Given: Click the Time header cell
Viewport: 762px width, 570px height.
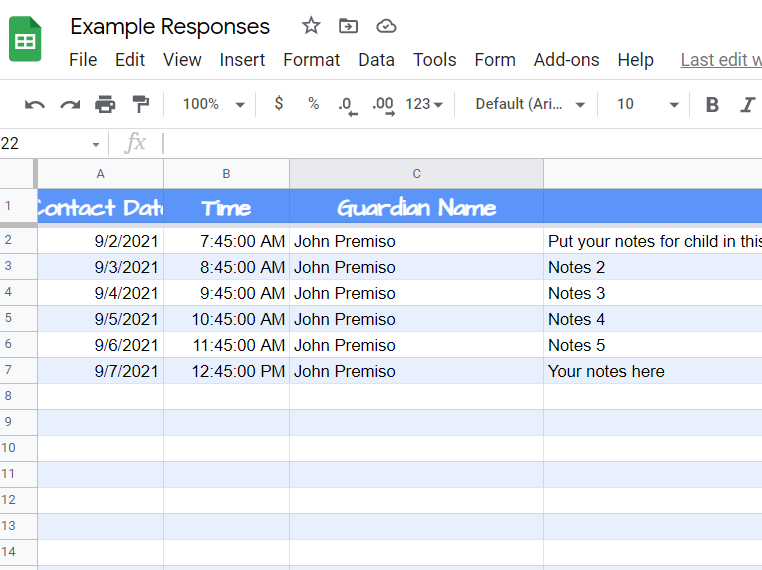Looking at the screenshot, I should coord(226,207).
